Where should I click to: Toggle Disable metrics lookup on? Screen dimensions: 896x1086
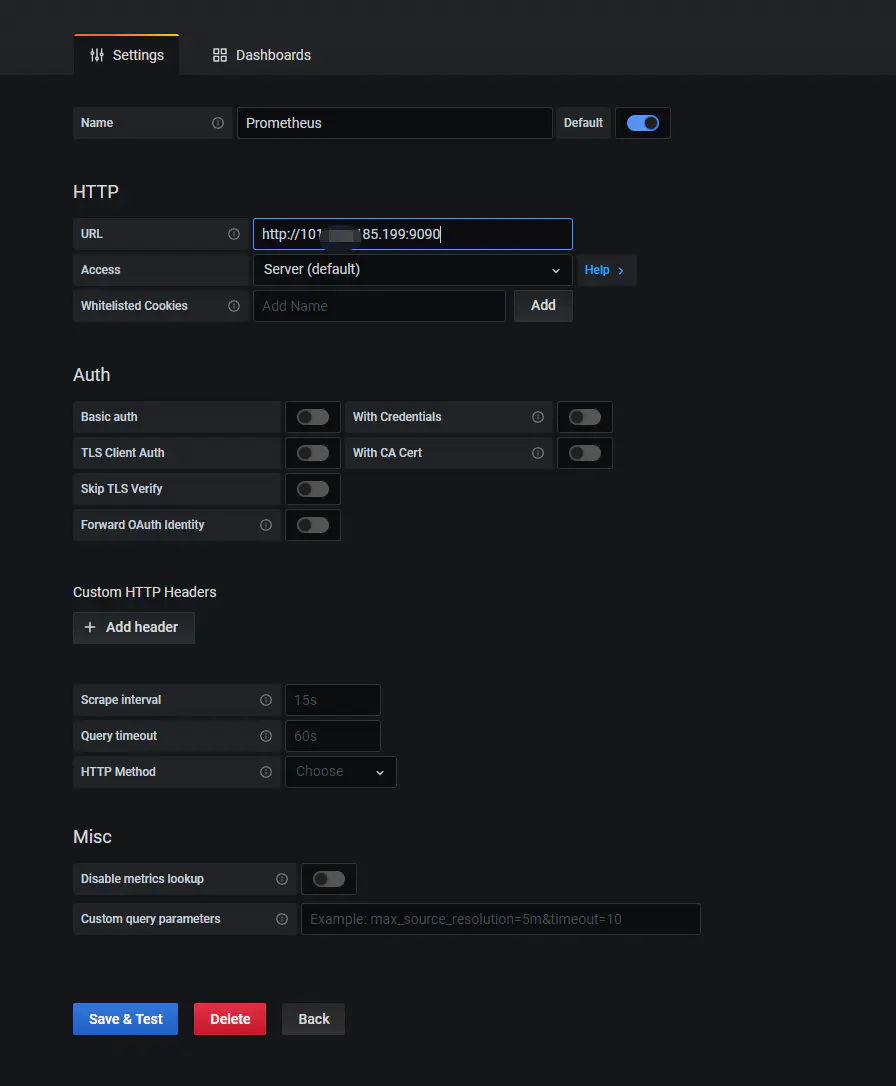329,879
